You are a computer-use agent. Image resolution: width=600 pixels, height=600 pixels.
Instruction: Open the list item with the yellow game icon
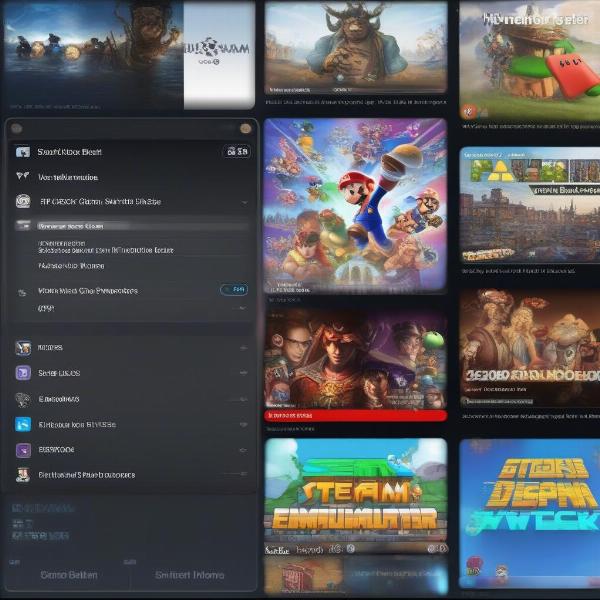(x=131, y=348)
